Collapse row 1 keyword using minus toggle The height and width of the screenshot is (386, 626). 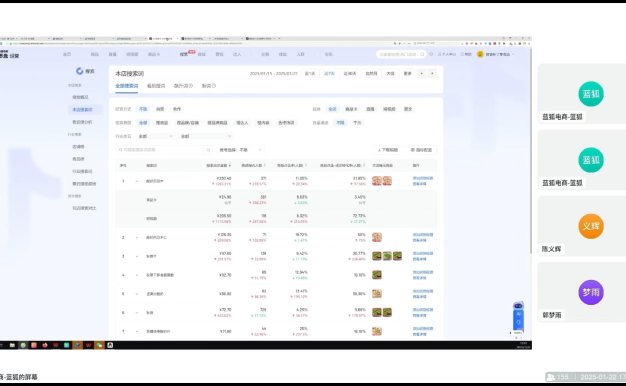pyautogui.click(x=137, y=181)
